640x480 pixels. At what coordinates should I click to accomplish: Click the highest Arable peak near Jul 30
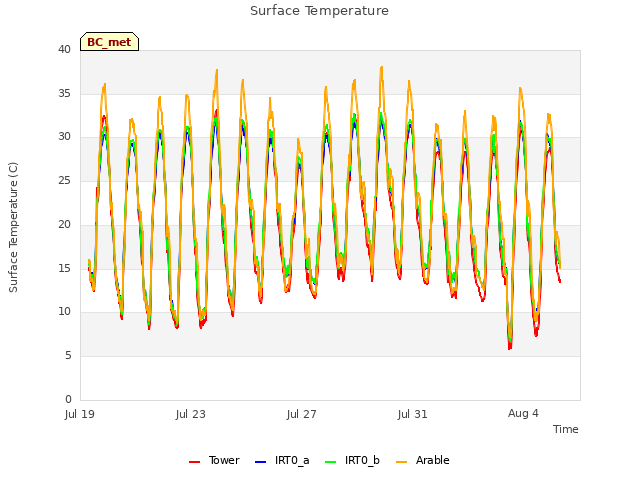tap(382, 67)
